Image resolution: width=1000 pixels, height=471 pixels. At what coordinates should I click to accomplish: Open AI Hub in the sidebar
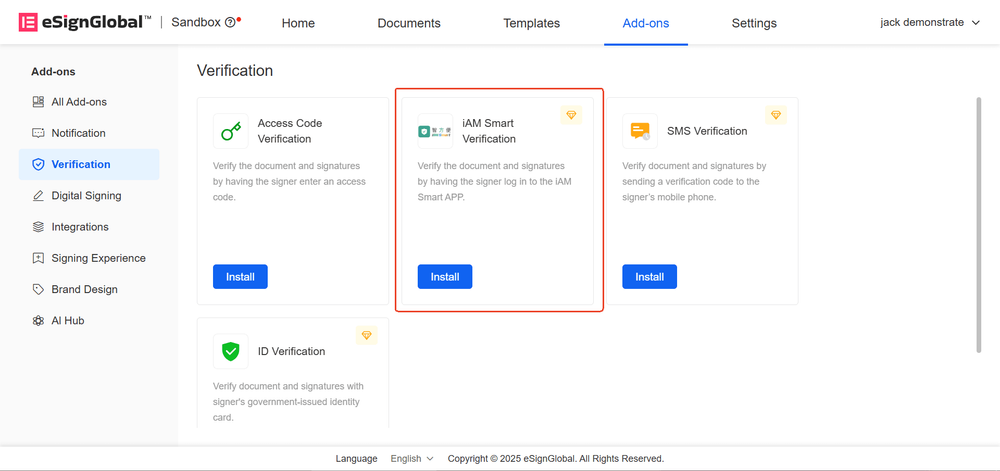68,321
